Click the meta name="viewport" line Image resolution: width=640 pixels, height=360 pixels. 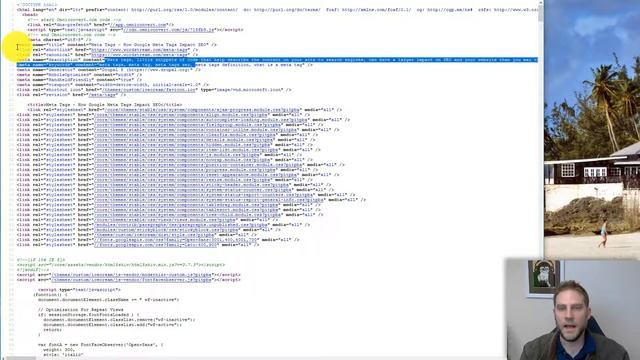pyautogui.click(x=113, y=84)
